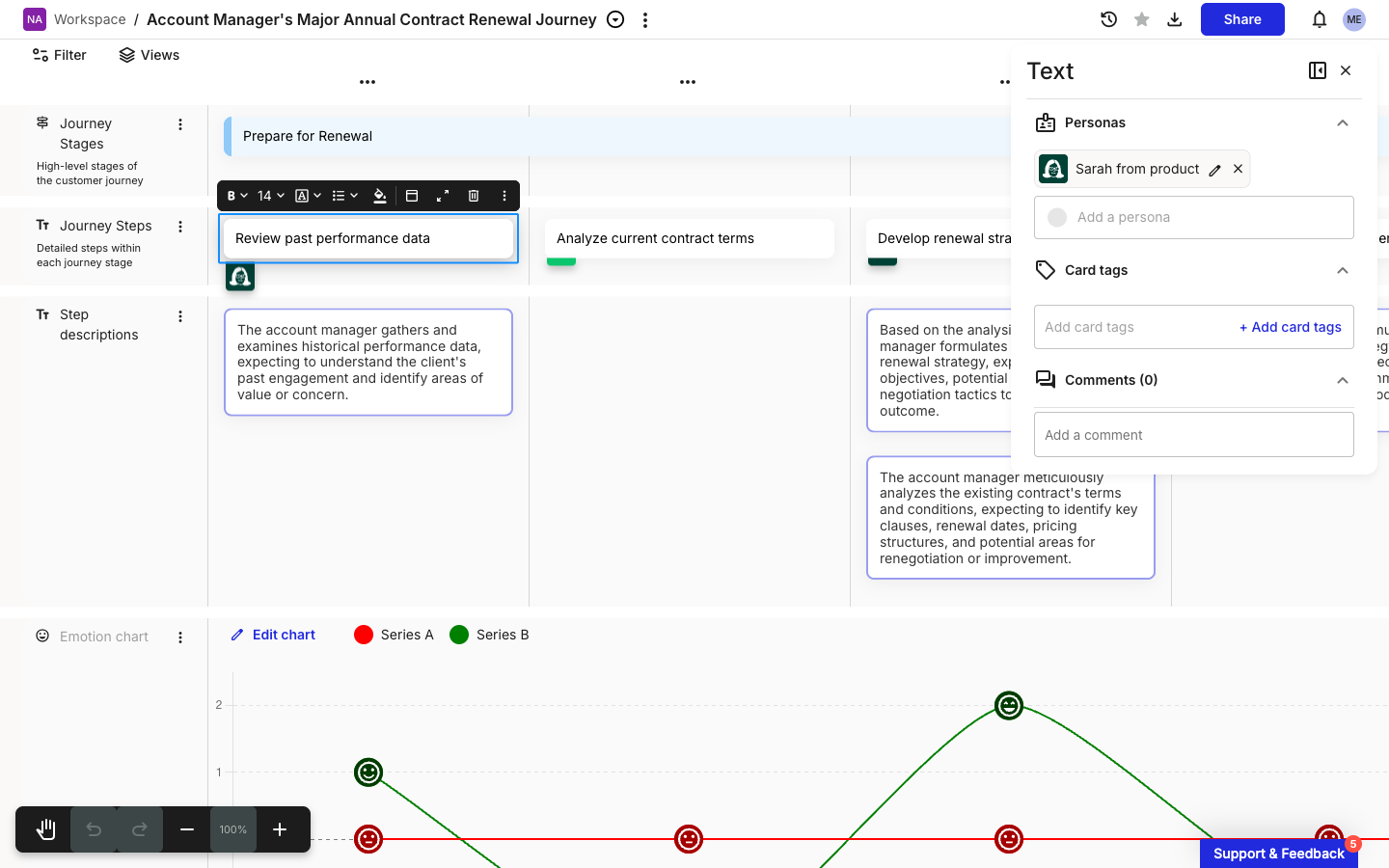This screenshot has height=868, width=1389.
Task: Open notifications bell
Action: tap(1320, 19)
